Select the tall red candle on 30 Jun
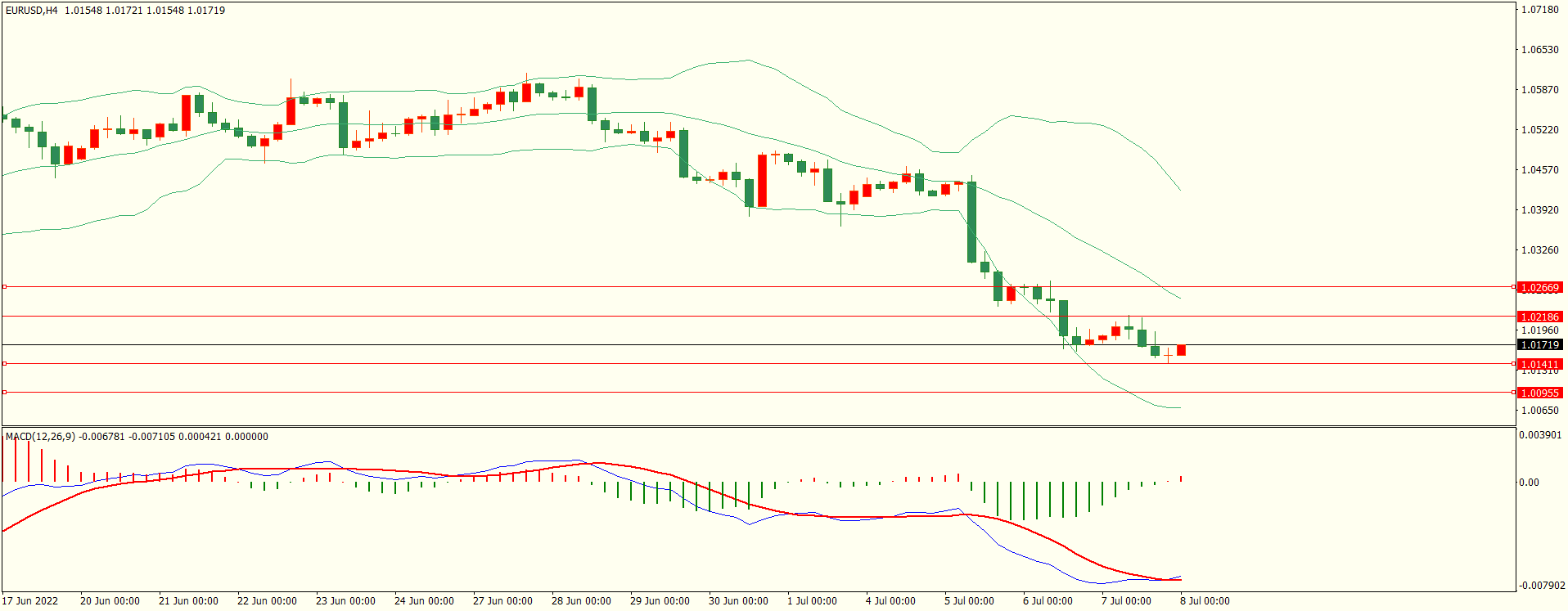Screen dimensions: 1568x611 [x=762, y=180]
